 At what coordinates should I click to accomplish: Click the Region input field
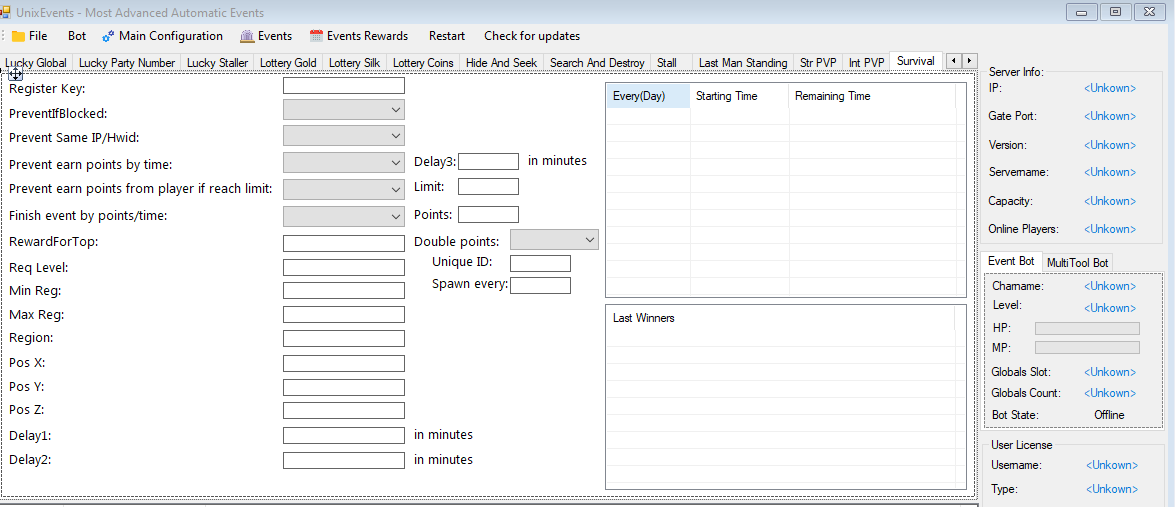click(x=343, y=338)
